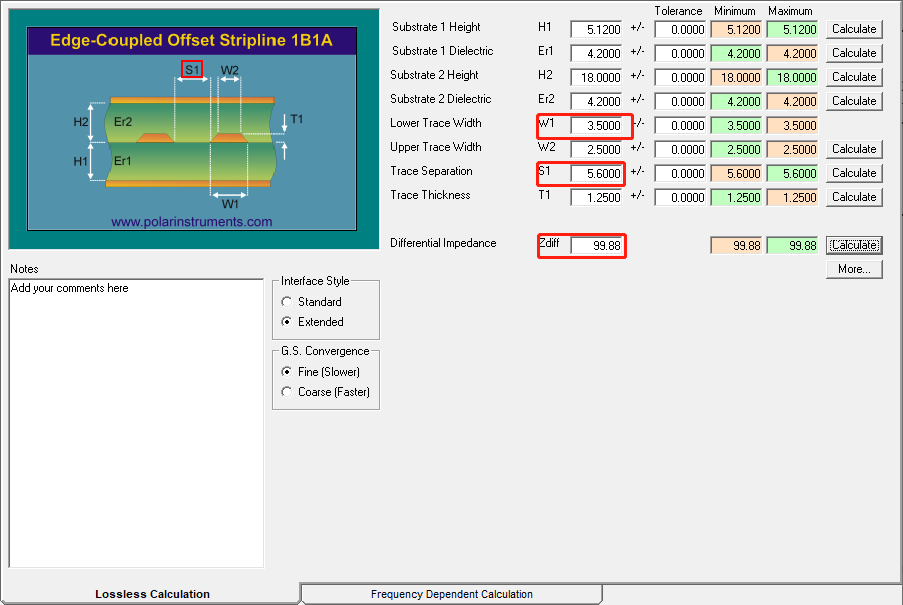
Task: Open the Lossless Calculation tab
Action: [152, 594]
